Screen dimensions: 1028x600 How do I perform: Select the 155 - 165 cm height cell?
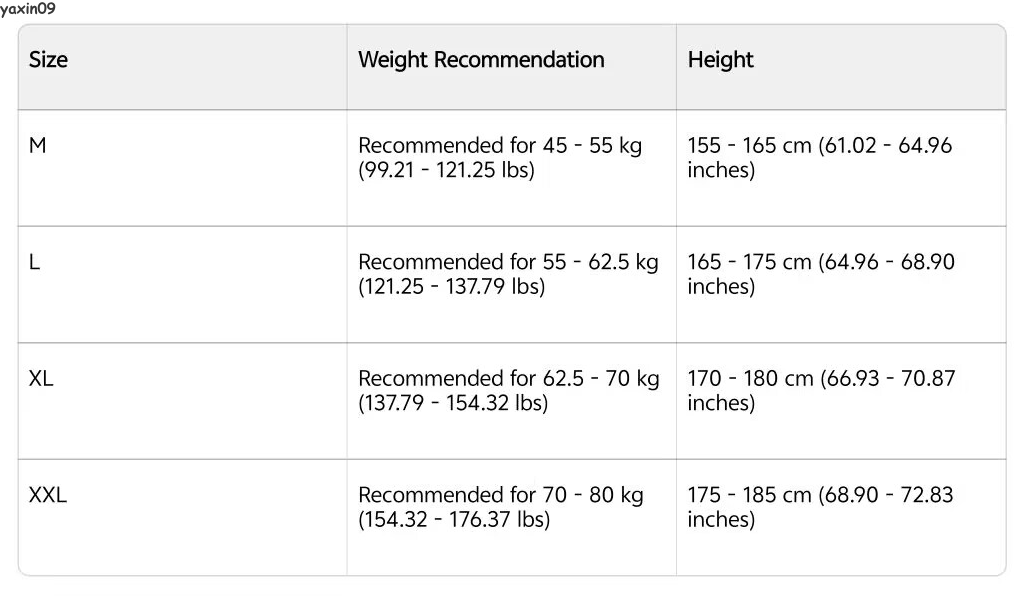[x=820, y=158]
